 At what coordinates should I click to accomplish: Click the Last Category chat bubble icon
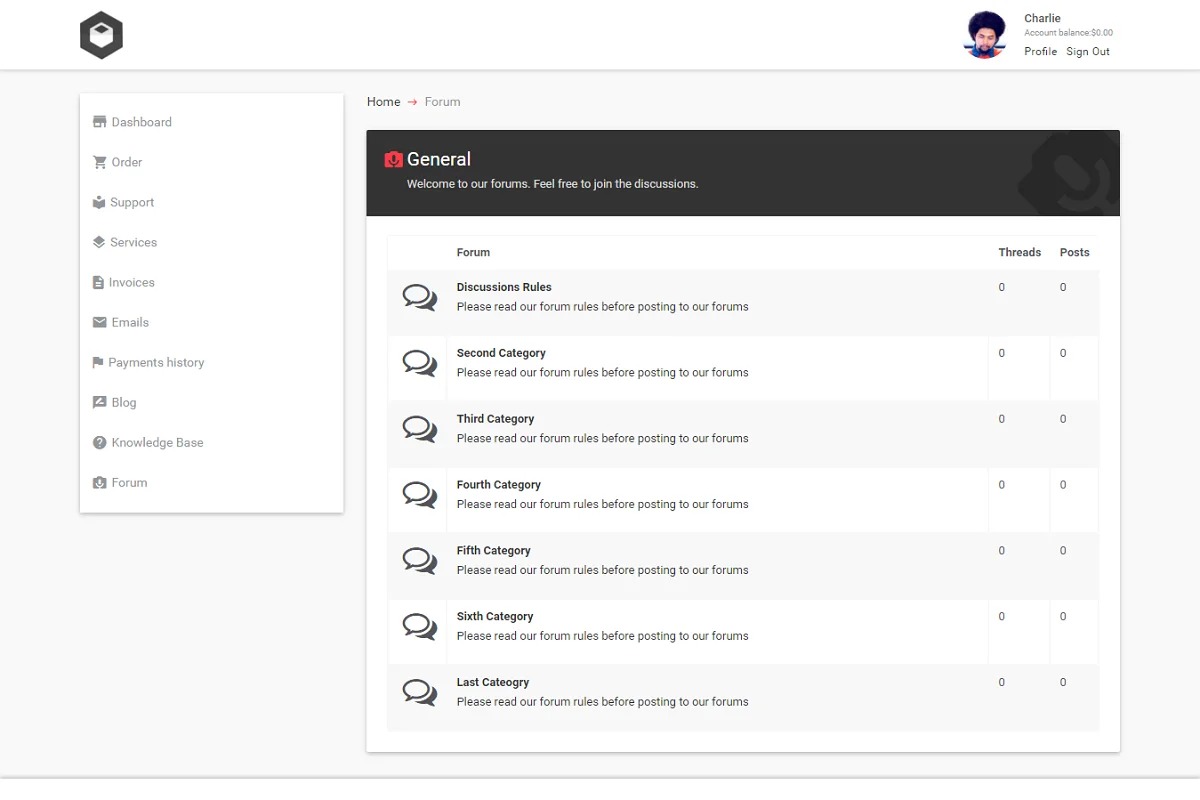(419, 693)
